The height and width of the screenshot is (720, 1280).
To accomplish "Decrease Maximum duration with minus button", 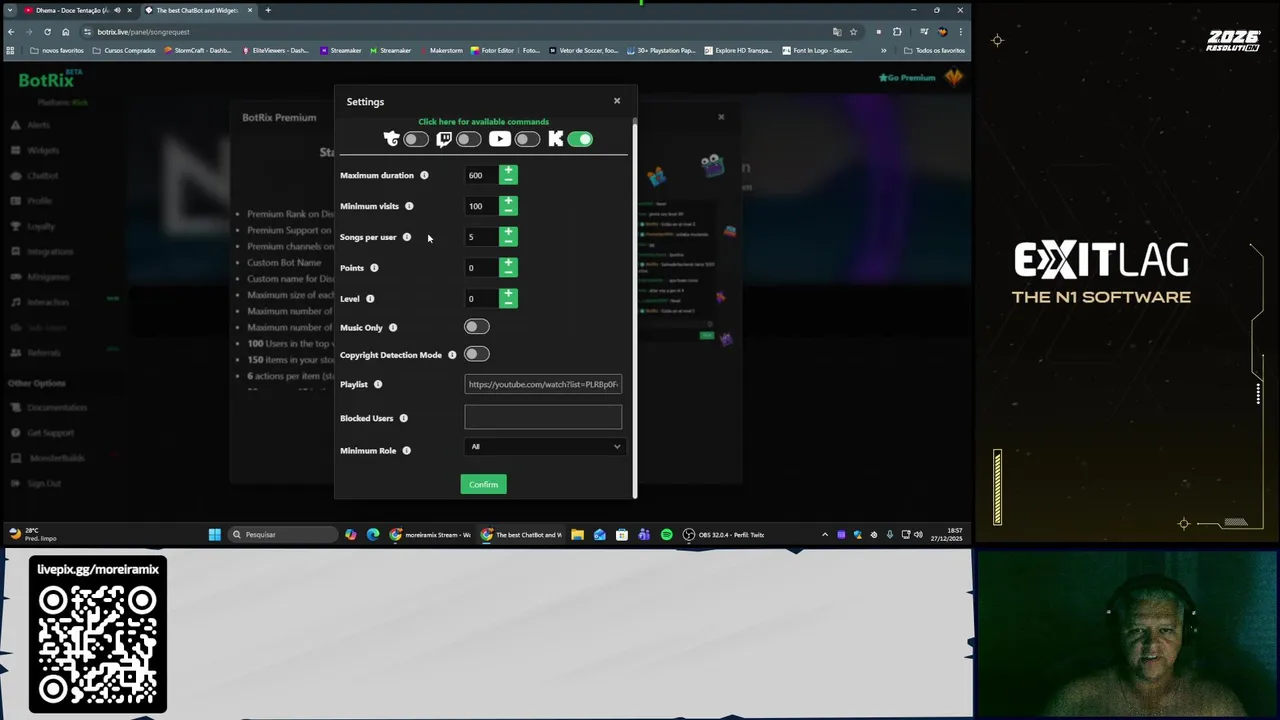I will 508,180.
